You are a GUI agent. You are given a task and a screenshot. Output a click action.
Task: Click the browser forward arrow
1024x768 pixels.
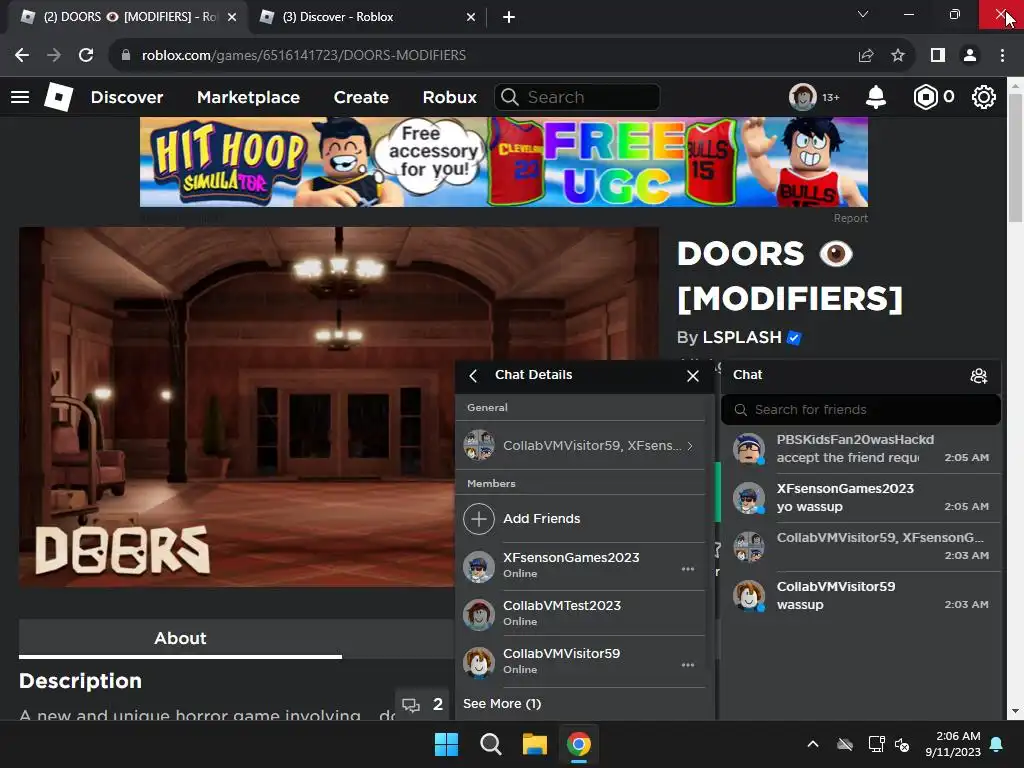point(54,56)
